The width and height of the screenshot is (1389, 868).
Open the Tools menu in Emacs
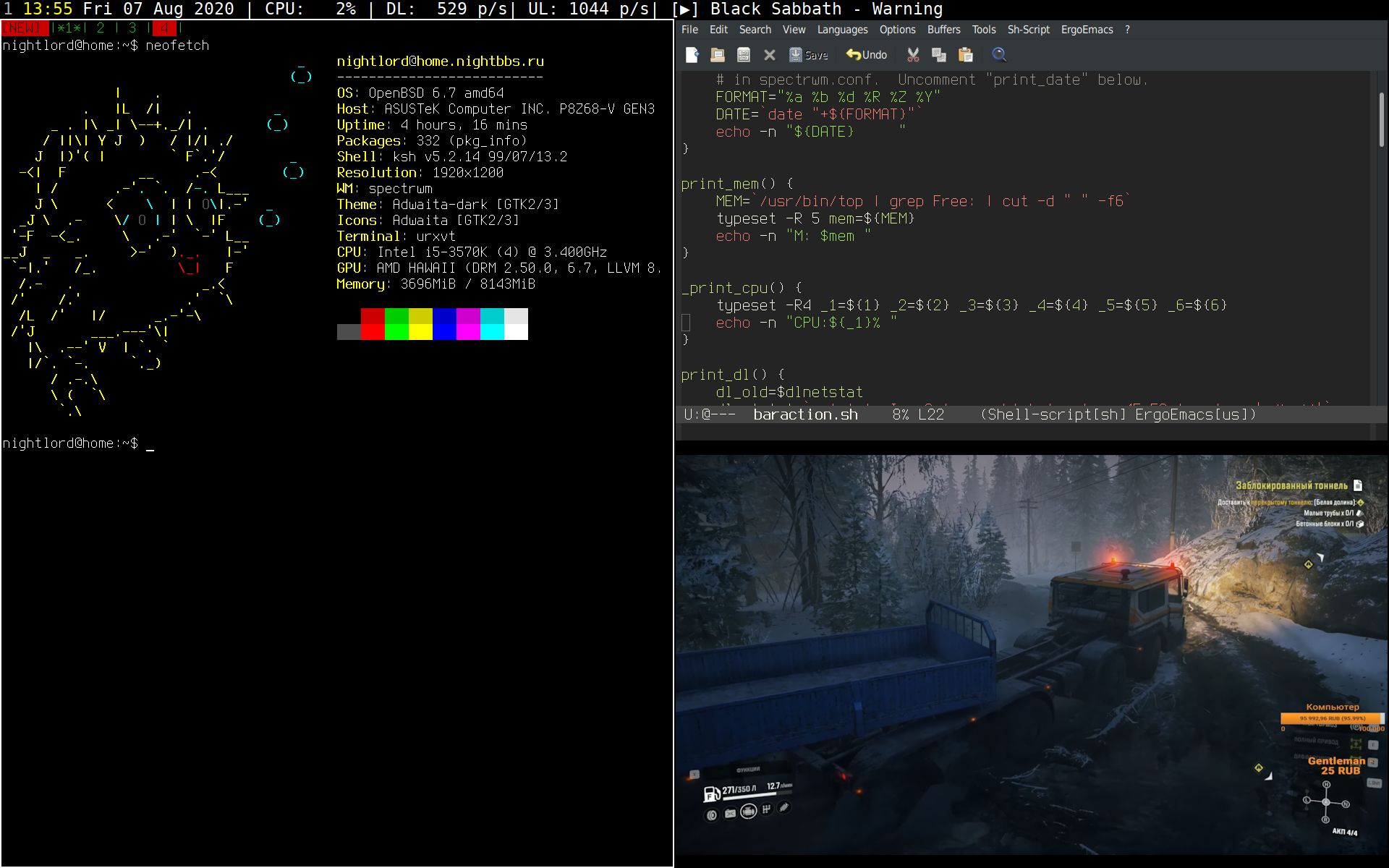(x=983, y=30)
